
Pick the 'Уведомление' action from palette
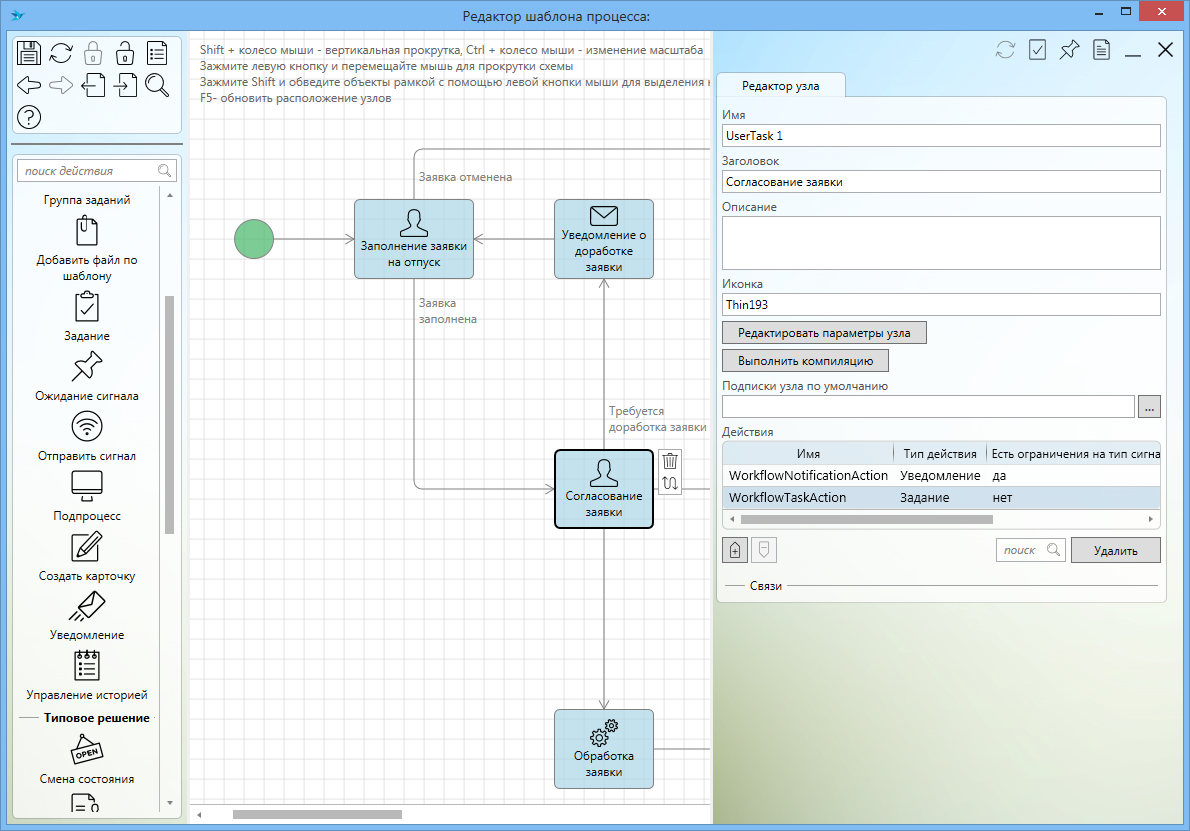point(88,606)
